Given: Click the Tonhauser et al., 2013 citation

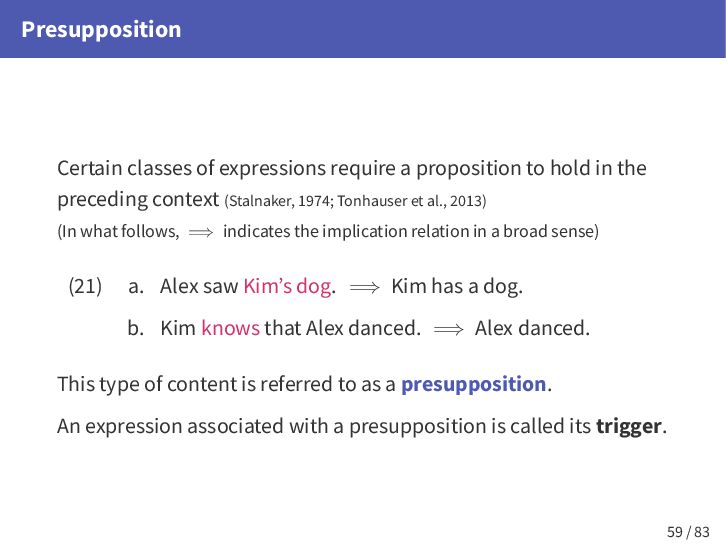Looking at the screenshot, I should [x=410, y=201].
